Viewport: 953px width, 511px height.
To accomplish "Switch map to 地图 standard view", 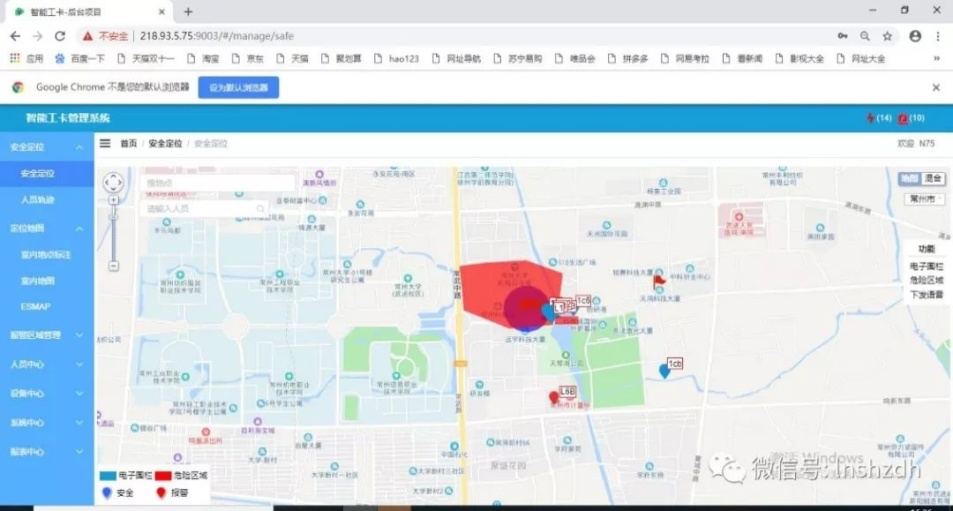I will point(909,178).
